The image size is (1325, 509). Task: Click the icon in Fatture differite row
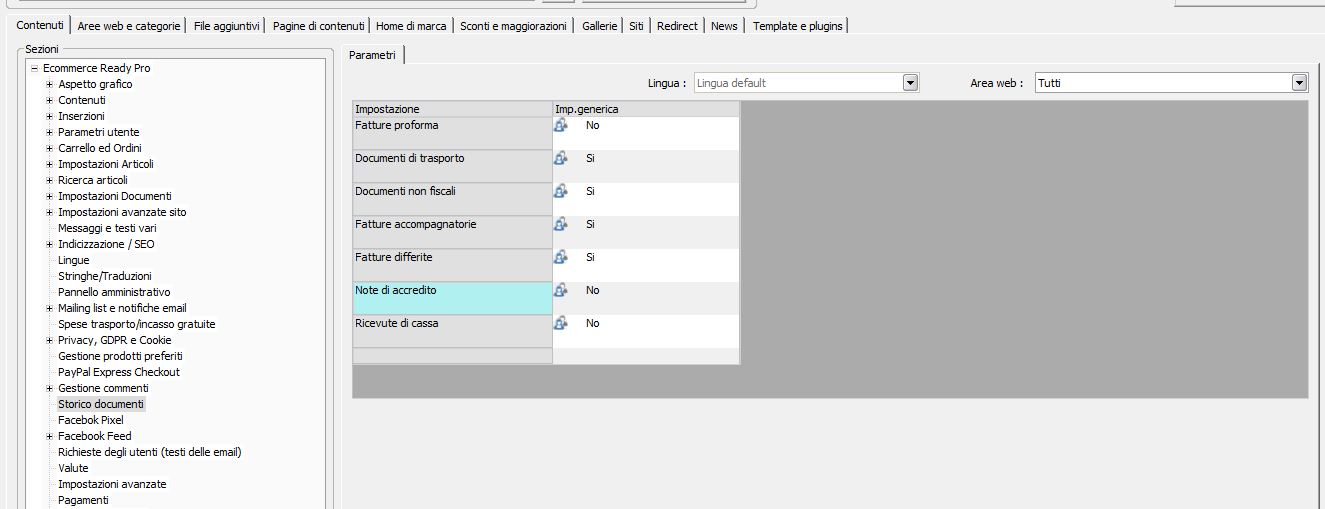tap(561, 257)
